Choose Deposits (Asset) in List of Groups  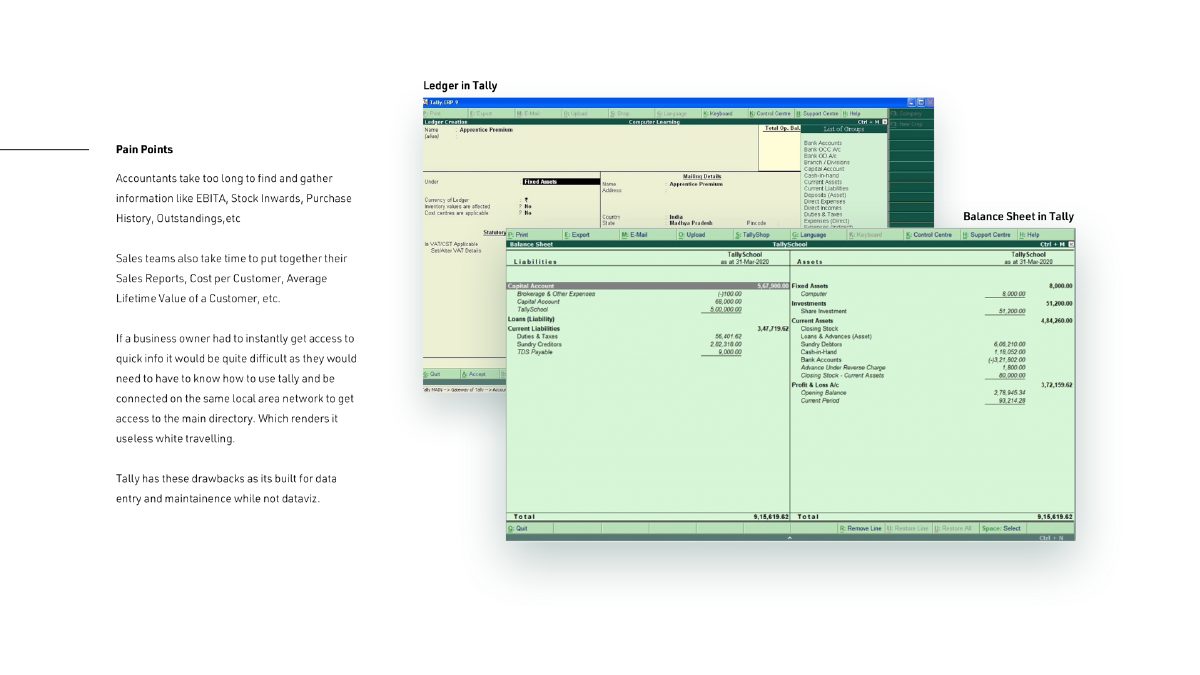pyautogui.click(x=824, y=195)
